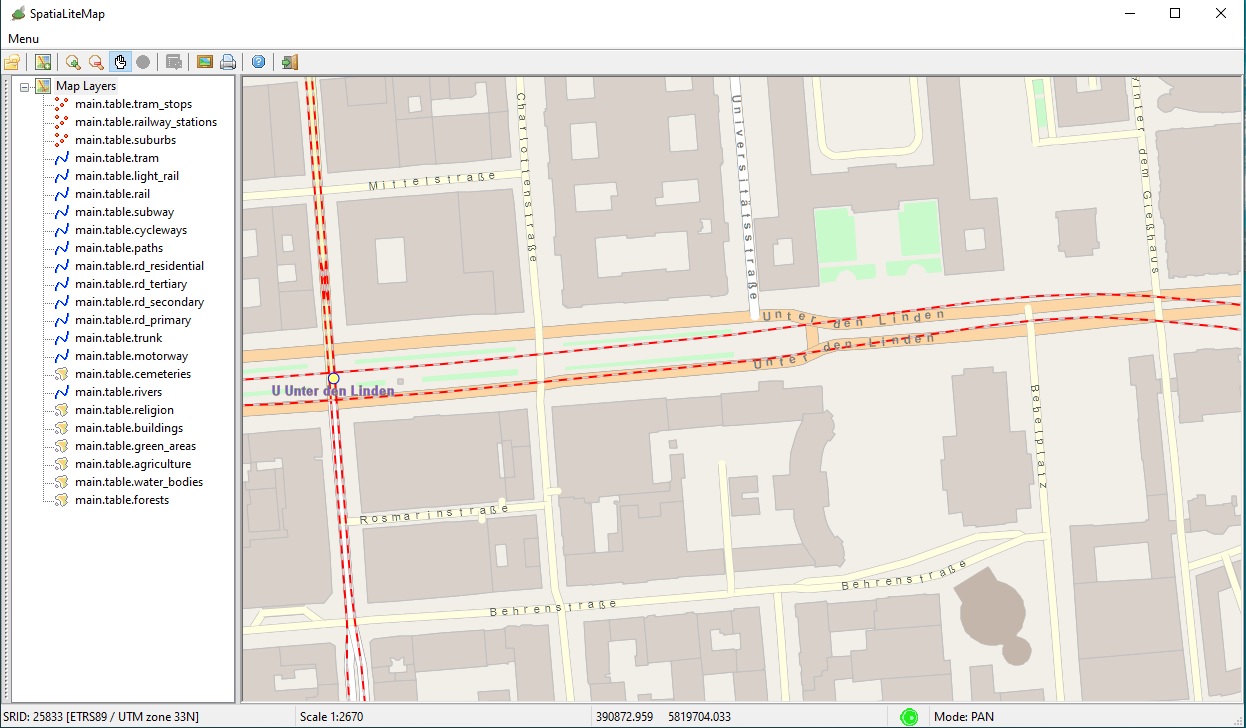Select layer main.table.light_rail
The width and height of the screenshot is (1246, 728).
127,176
